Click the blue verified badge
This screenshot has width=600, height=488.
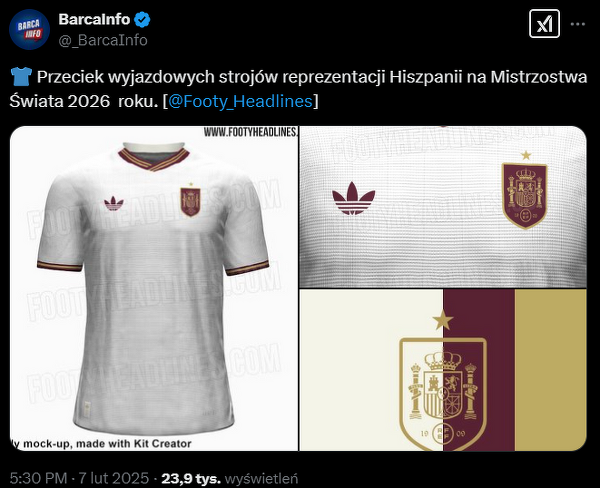pos(142,20)
